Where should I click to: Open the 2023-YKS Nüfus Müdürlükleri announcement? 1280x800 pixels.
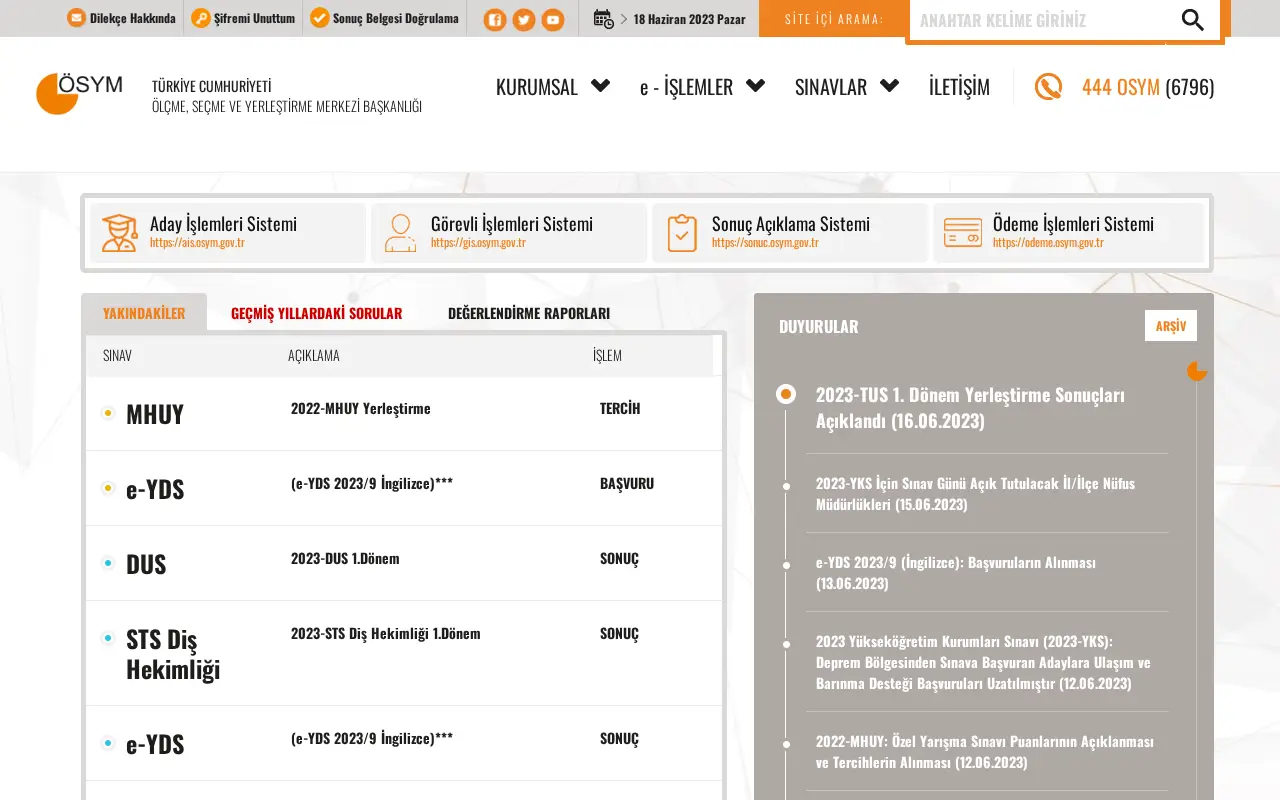pyautogui.click(x=975, y=494)
